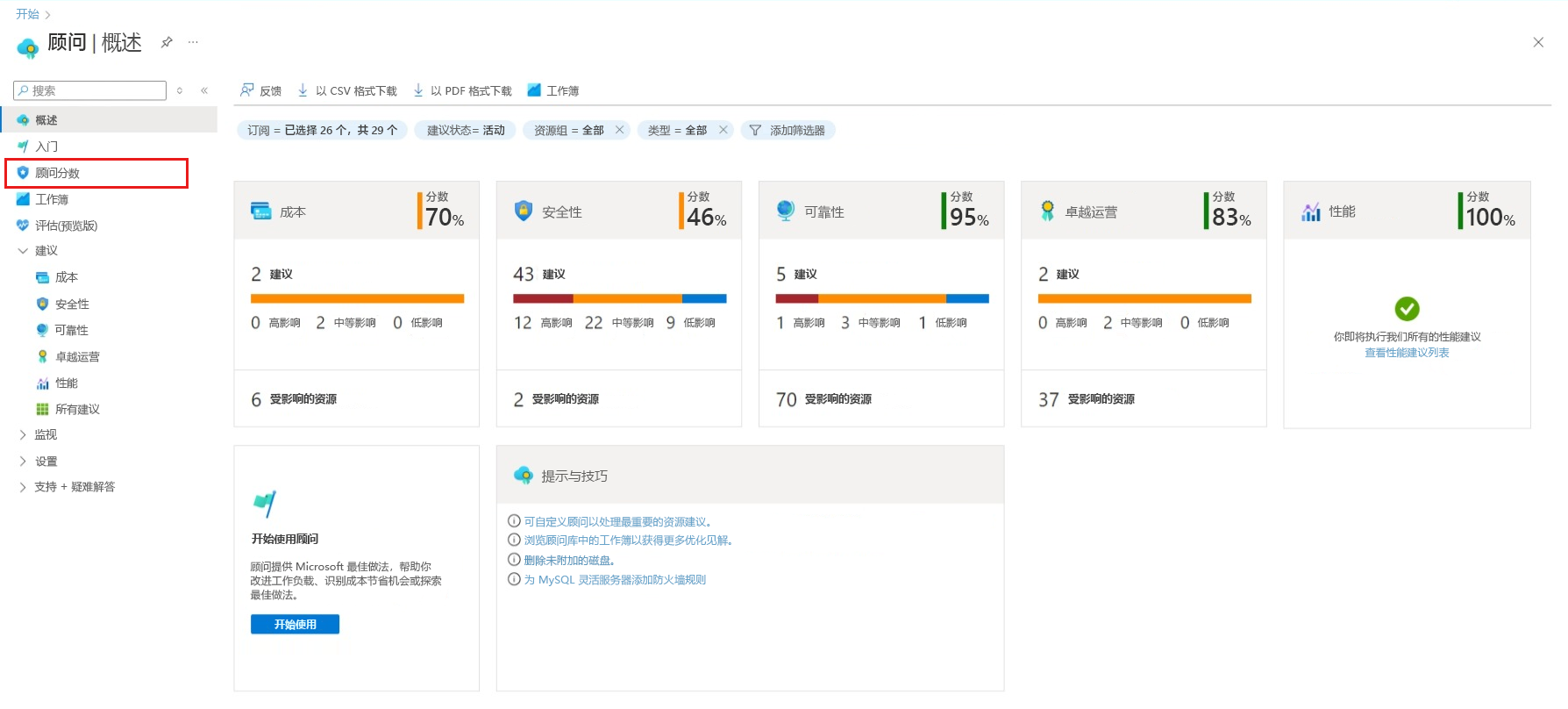Click the 开始 breadcrumb link
The width and height of the screenshot is (1568, 709).
[27, 14]
